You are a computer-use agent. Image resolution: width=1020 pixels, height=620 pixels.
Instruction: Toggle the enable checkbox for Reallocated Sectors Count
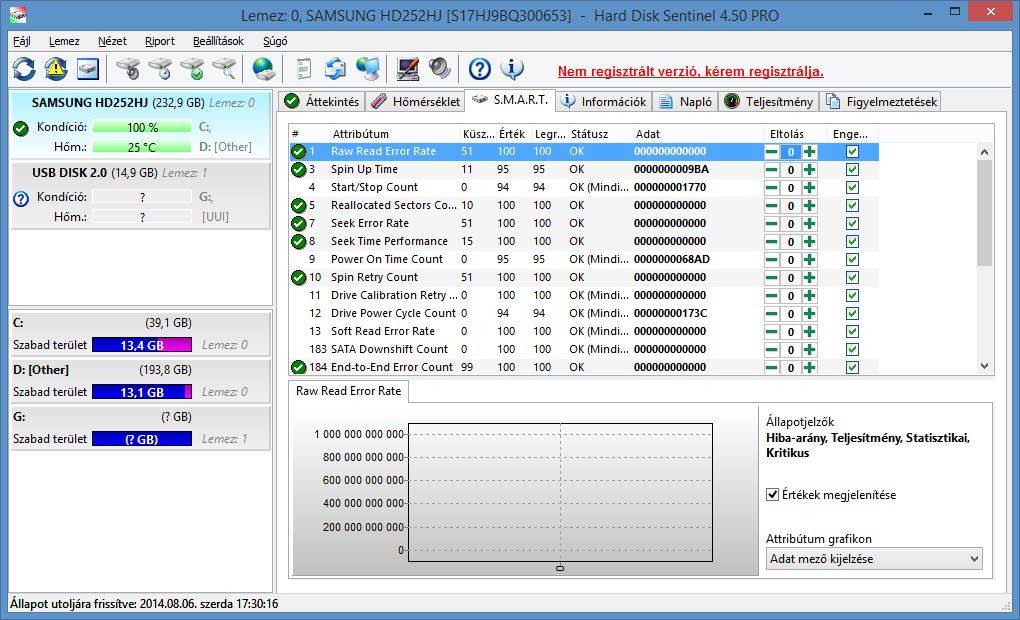click(x=852, y=206)
